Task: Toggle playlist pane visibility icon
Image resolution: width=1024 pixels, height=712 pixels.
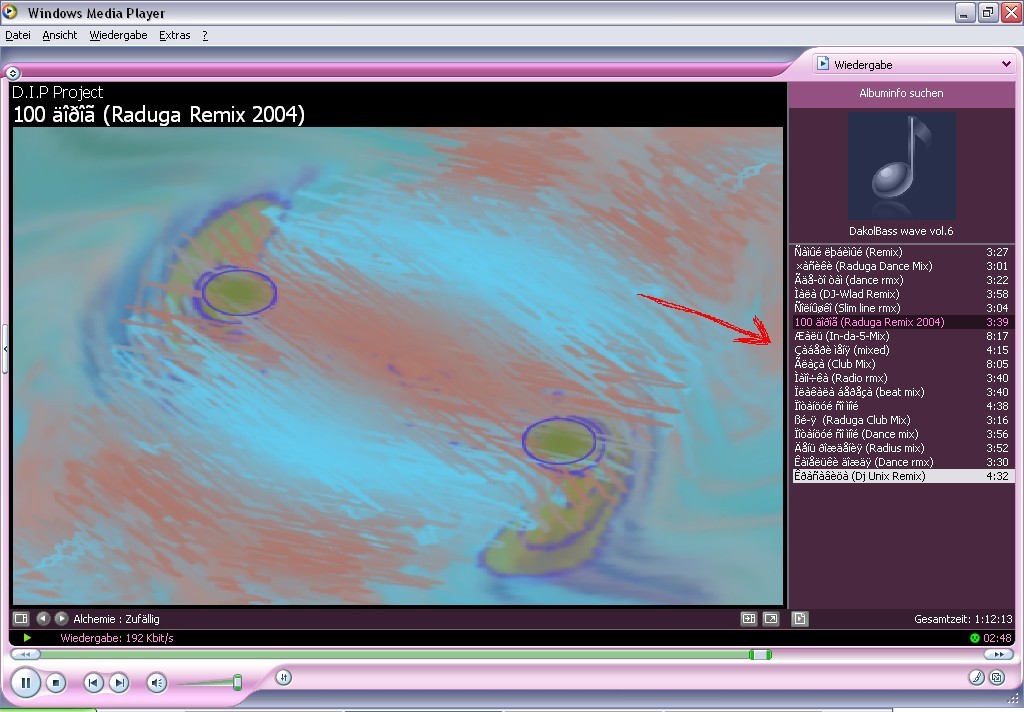Action: point(800,618)
